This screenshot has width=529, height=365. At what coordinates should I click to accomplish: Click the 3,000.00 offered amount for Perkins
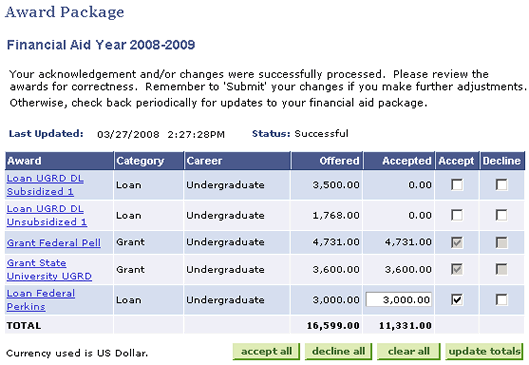click(x=336, y=300)
